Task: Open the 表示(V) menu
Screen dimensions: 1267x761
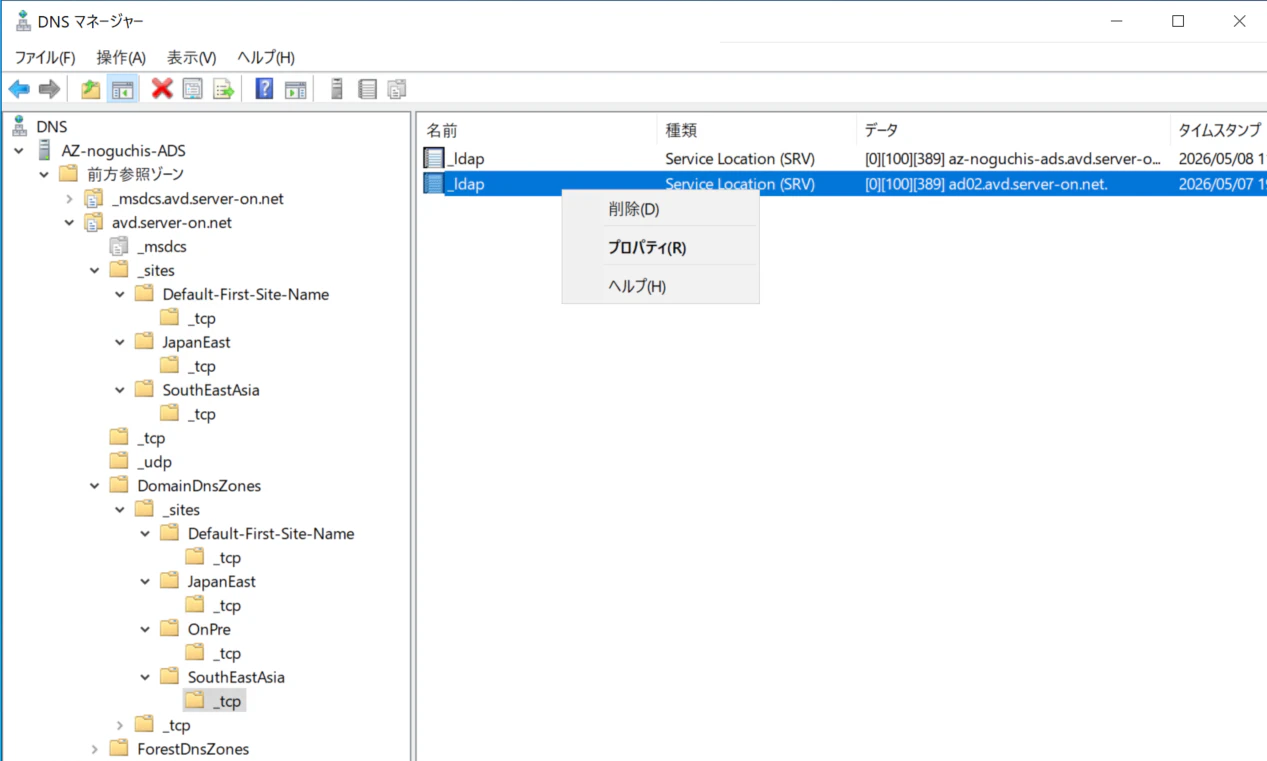Action: point(191,58)
